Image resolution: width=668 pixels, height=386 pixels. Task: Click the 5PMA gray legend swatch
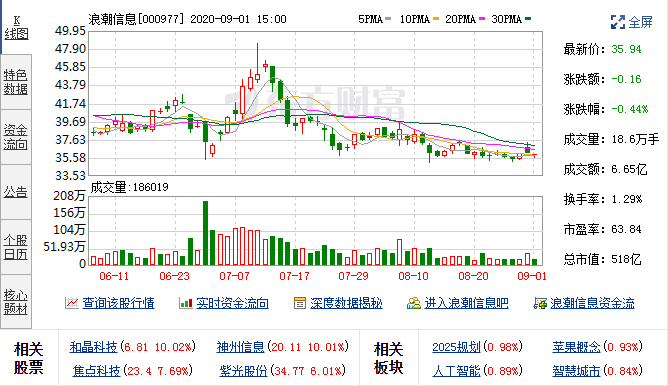pyautogui.click(x=388, y=19)
